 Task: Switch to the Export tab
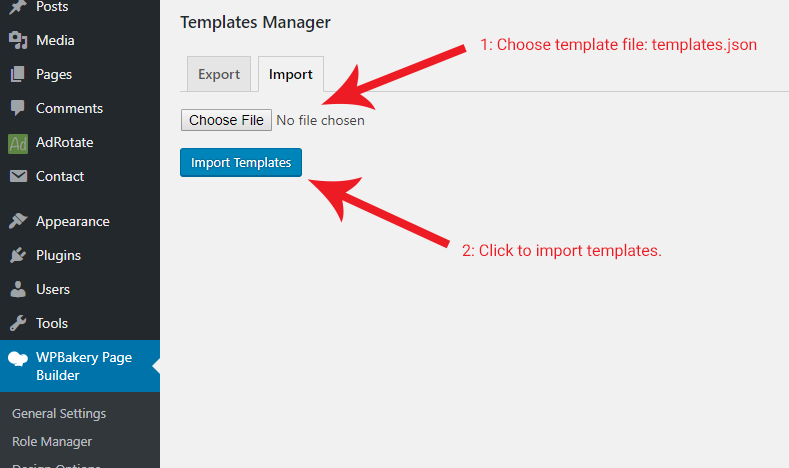[x=219, y=74]
